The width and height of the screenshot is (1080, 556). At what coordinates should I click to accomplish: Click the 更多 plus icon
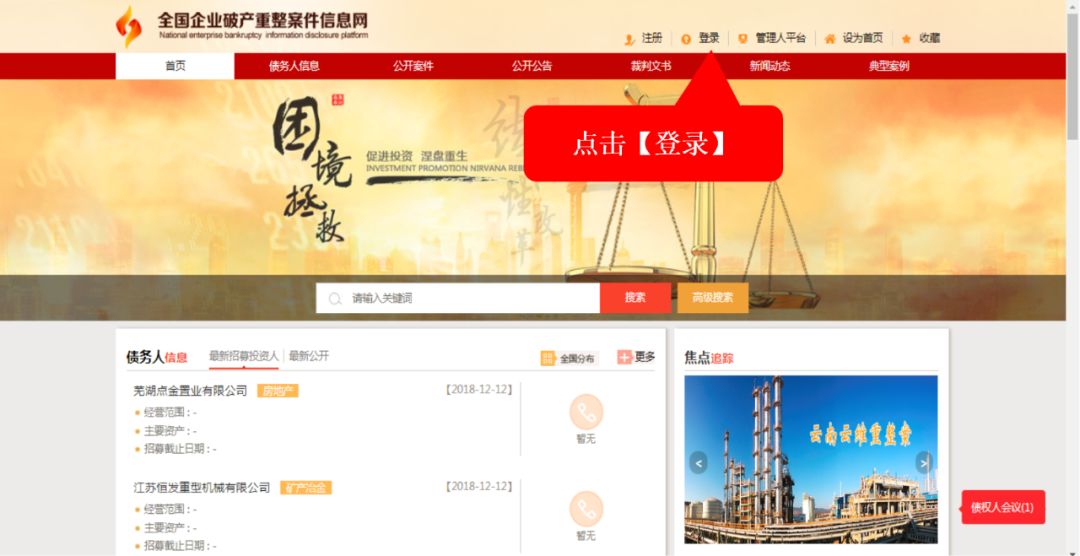[x=625, y=357]
